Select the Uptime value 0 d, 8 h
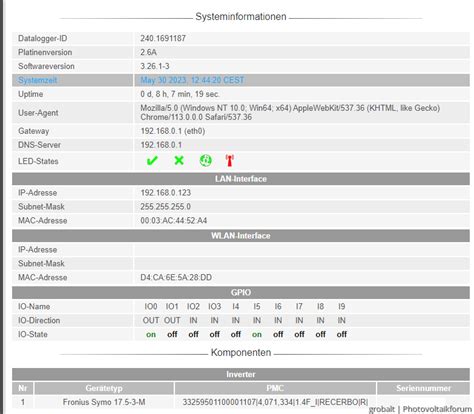474x414 pixels. click(180, 94)
